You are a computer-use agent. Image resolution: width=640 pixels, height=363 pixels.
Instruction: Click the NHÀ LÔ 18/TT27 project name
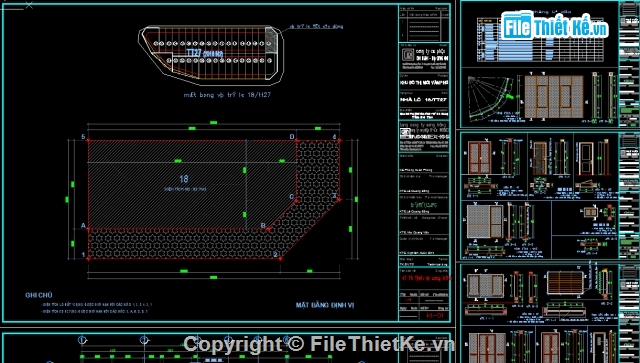[x=424, y=99]
